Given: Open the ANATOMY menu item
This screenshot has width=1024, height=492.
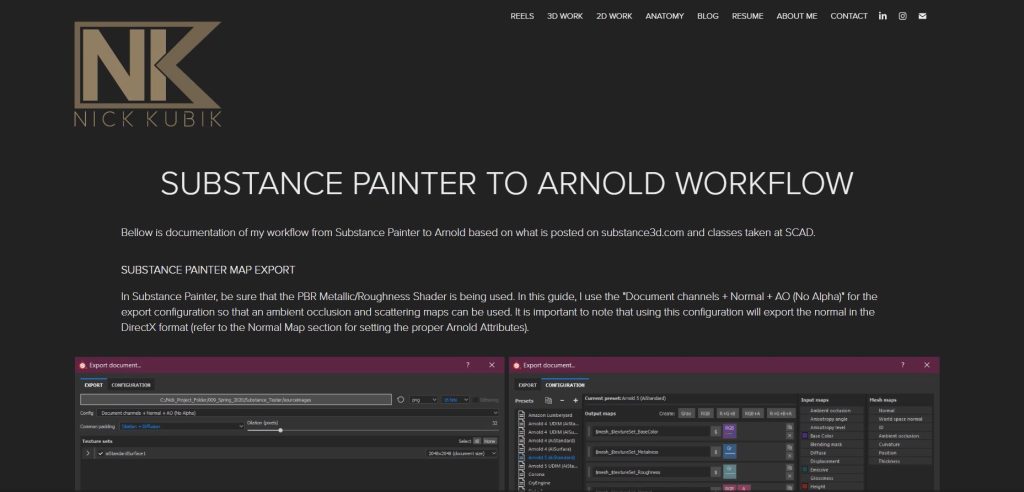Looking at the screenshot, I should point(665,16).
